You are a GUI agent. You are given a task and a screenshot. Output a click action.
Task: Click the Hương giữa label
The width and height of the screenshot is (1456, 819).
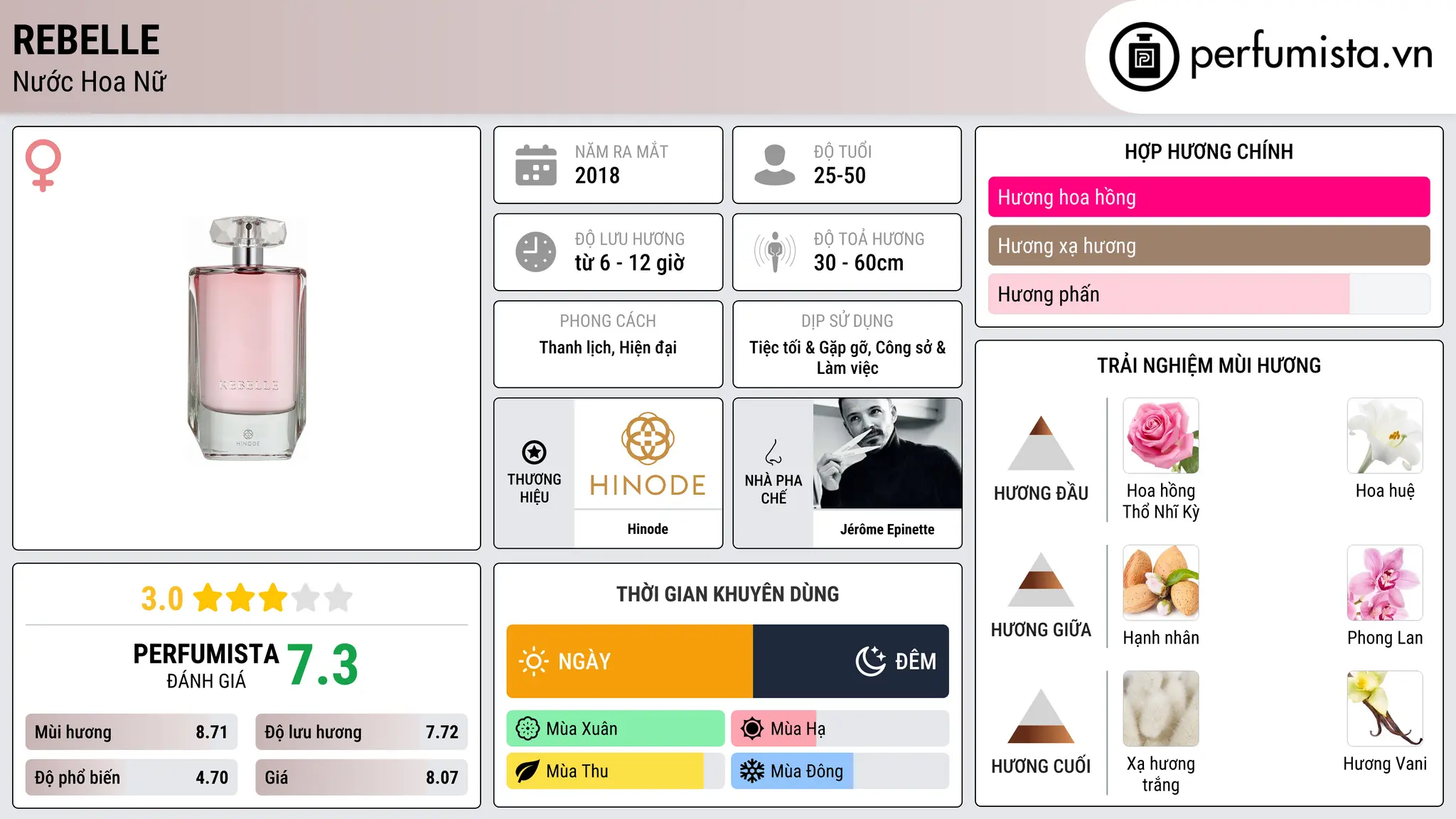point(1041,630)
